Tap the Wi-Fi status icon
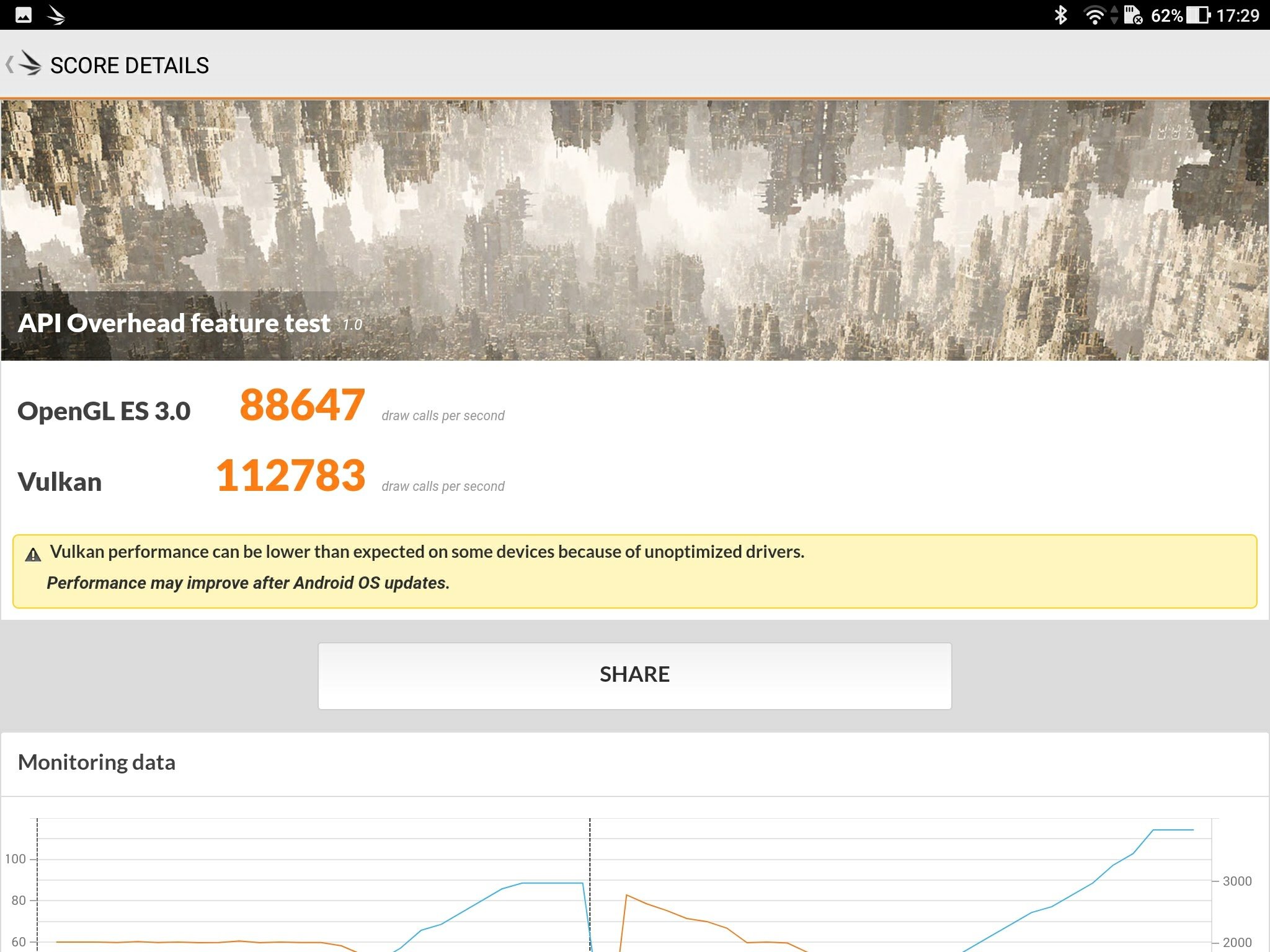This screenshot has width=1270, height=952. point(1095,15)
